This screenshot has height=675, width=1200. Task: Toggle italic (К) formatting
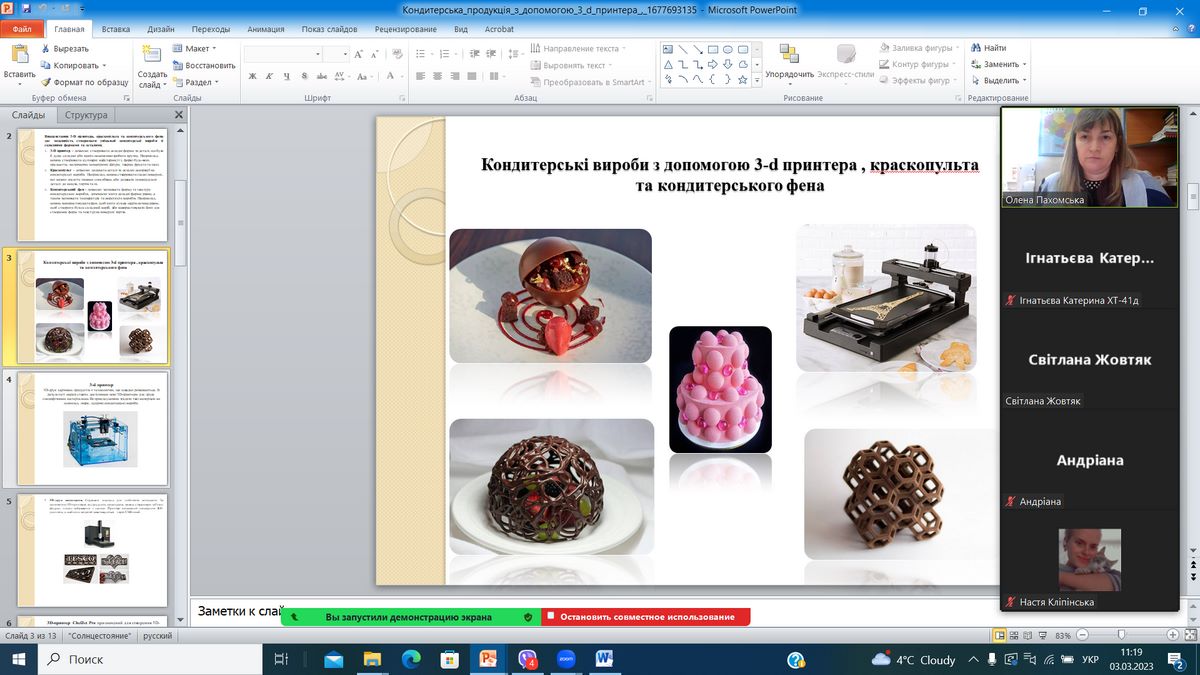270,76
